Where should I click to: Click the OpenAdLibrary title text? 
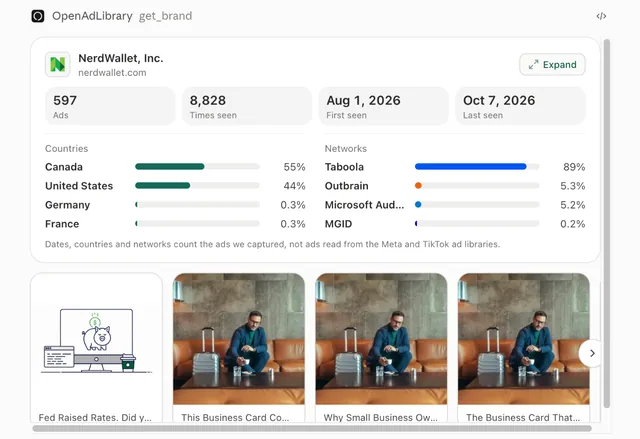coord(92,16)
